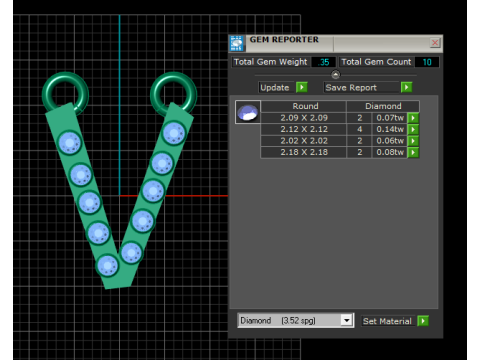The height and width of the screenshot is (360, 480).
Task: Click the green arrow next to Save Report
Action: tap(406, 87)
